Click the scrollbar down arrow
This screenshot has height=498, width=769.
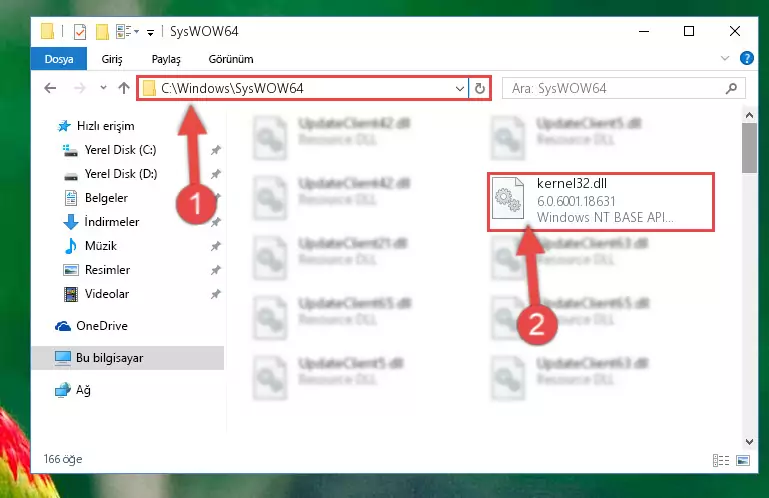tap(749, 442)
